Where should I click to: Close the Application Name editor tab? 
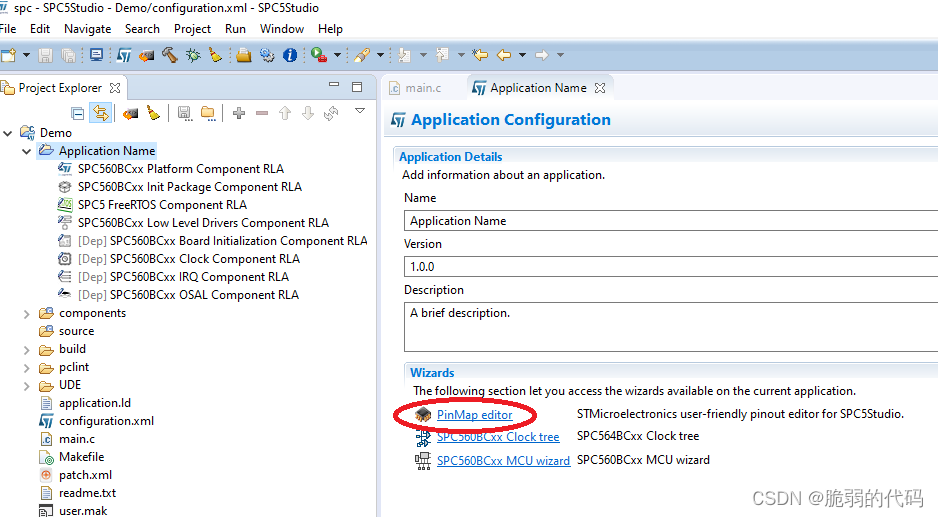pos(600,88)
